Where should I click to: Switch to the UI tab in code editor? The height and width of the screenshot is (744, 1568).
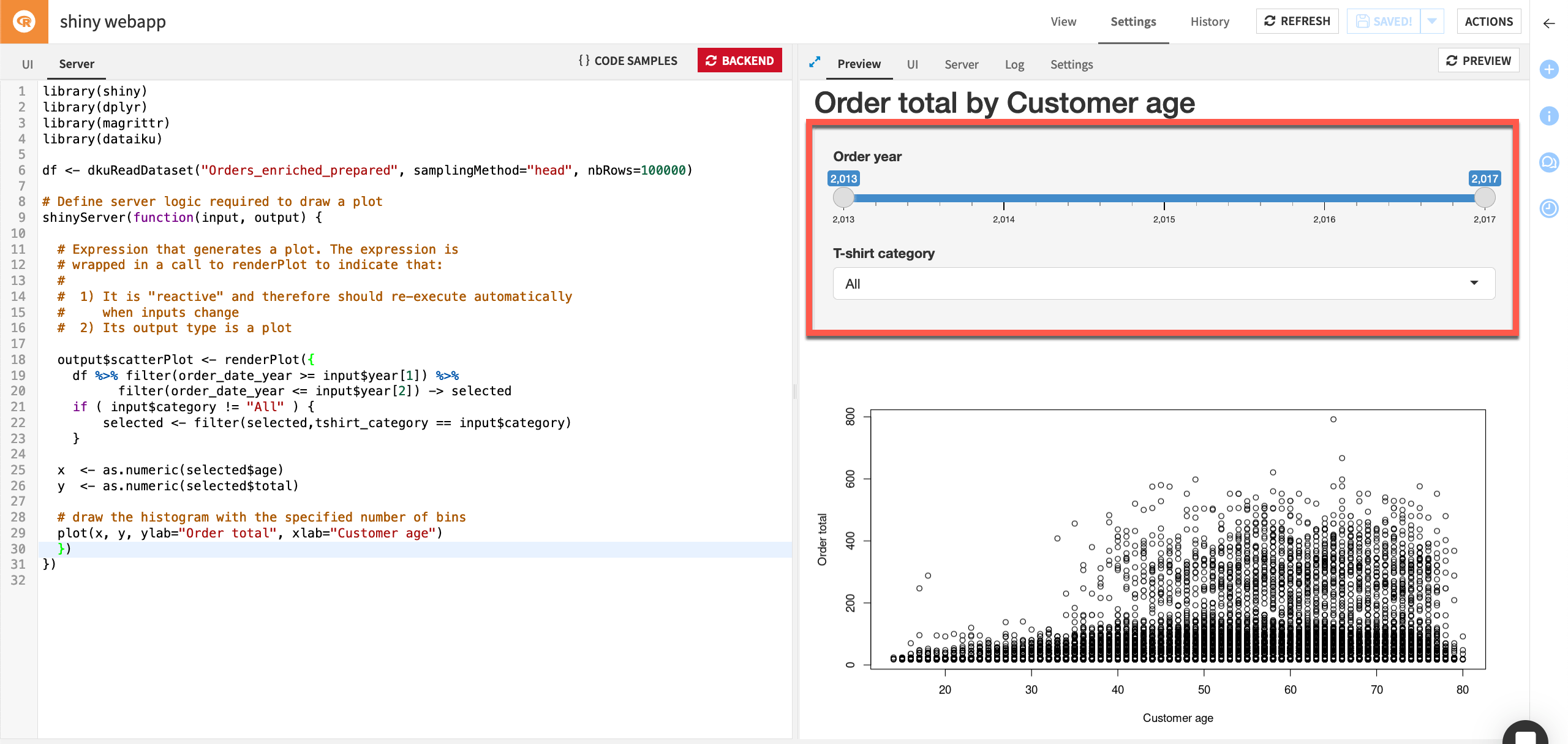(28, 64)
